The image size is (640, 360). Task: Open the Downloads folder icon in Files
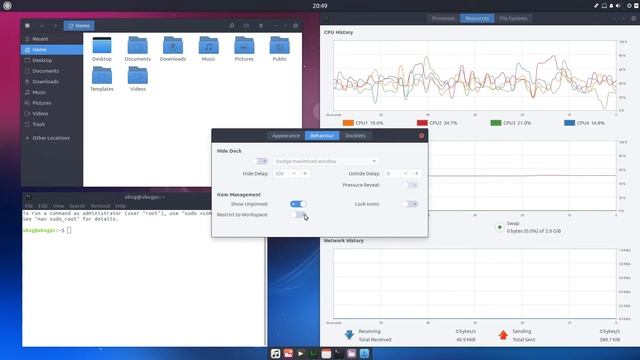173,45
